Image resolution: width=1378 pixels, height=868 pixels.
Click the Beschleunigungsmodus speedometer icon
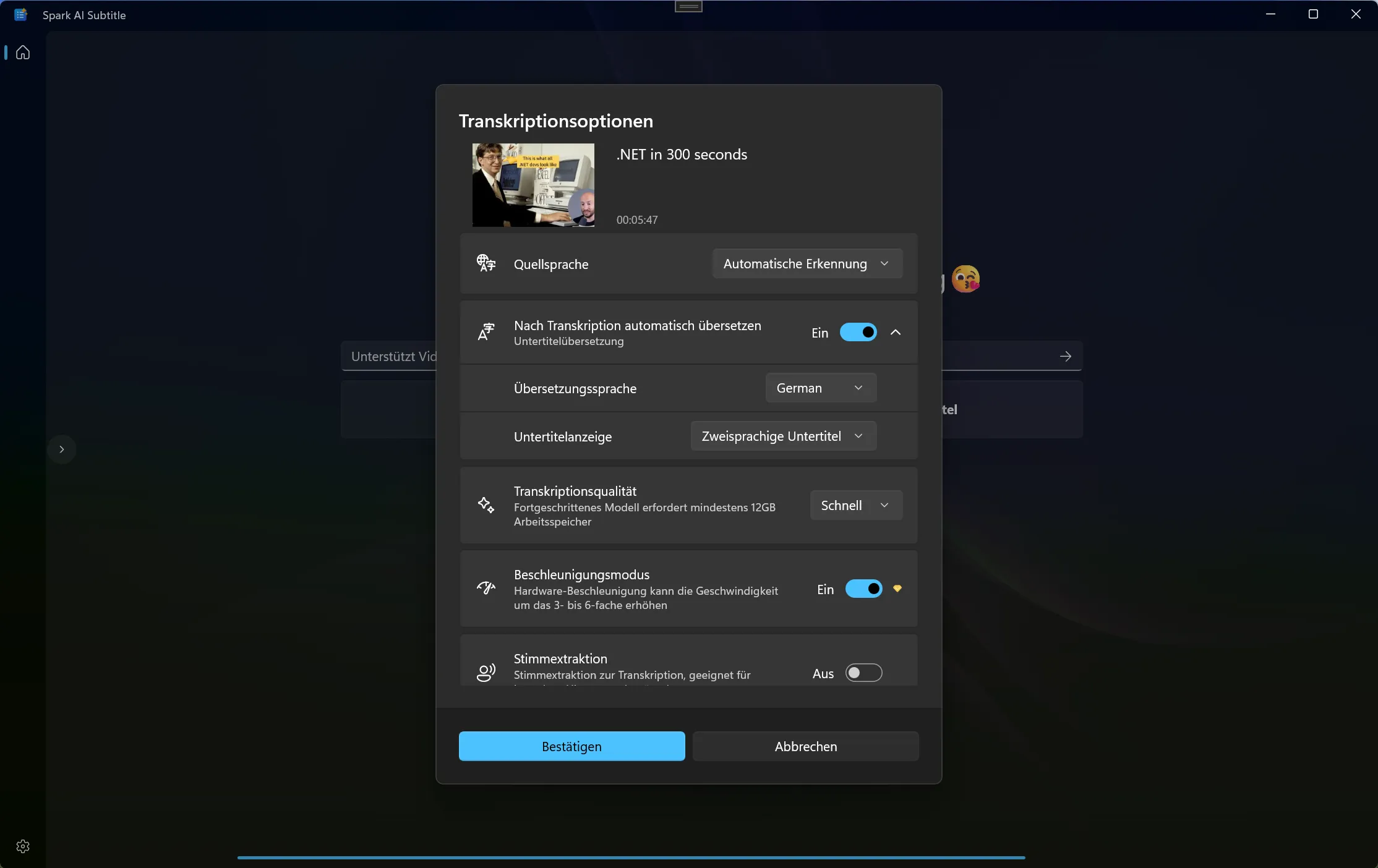pos(486,588)
